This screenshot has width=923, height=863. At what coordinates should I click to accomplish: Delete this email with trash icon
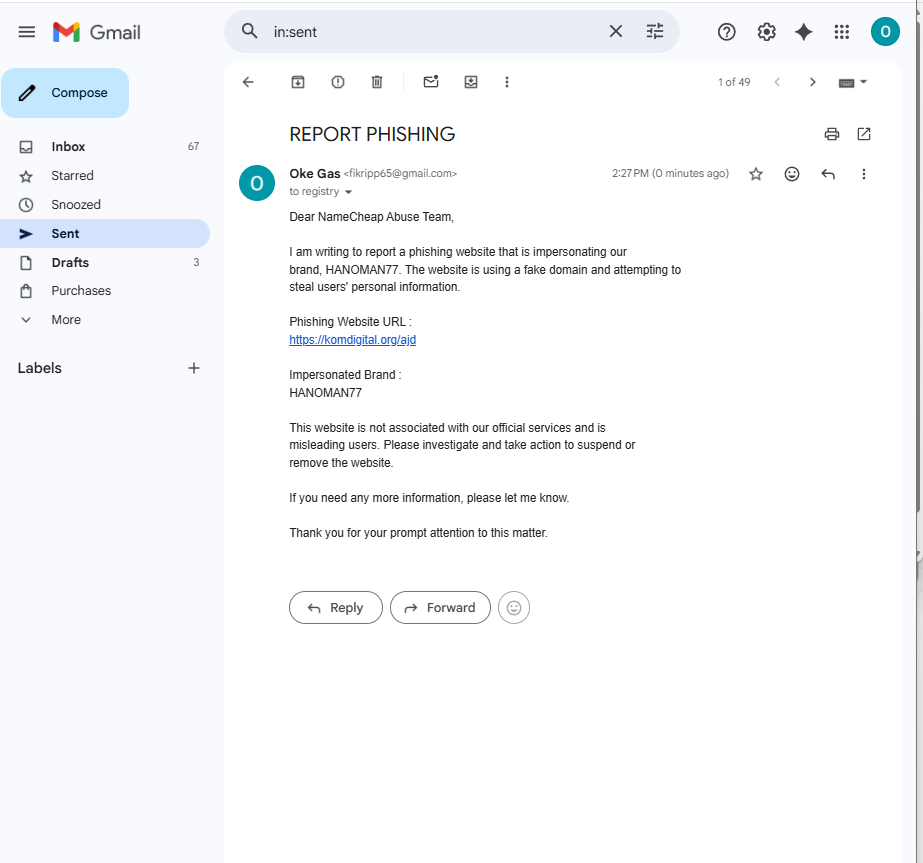coord(377,82)
